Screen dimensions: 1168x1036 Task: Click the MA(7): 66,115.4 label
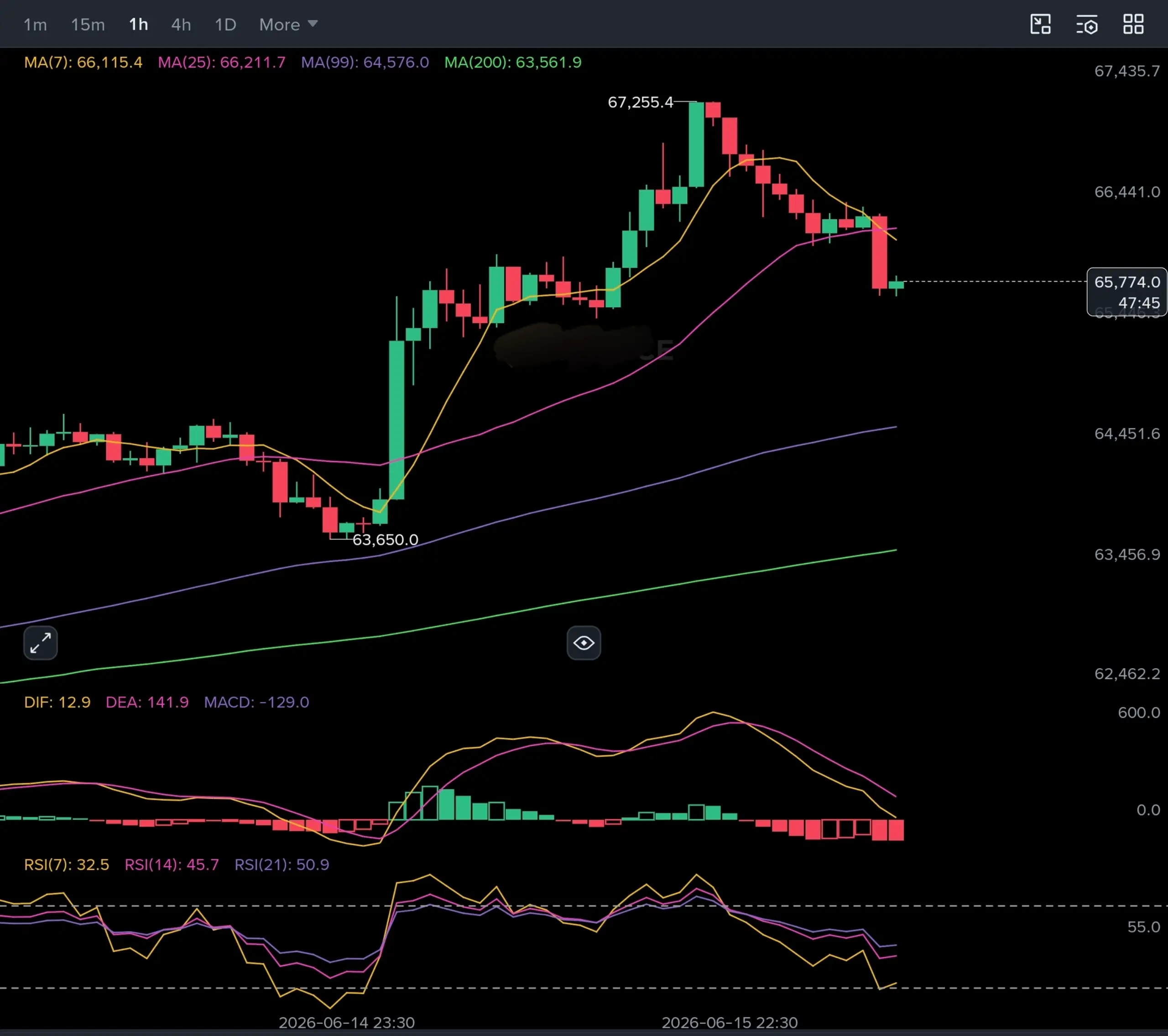[83, 63]
